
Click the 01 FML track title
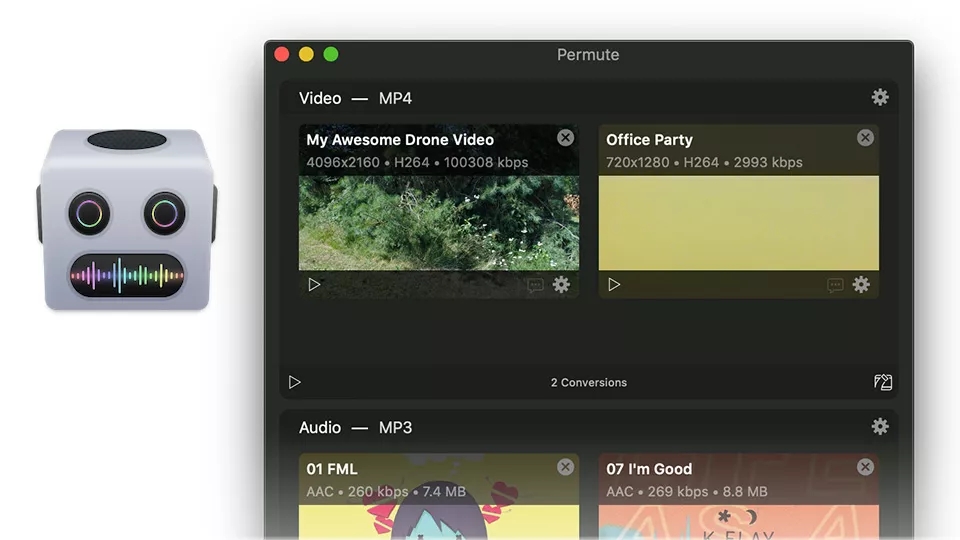click(332, 469)
